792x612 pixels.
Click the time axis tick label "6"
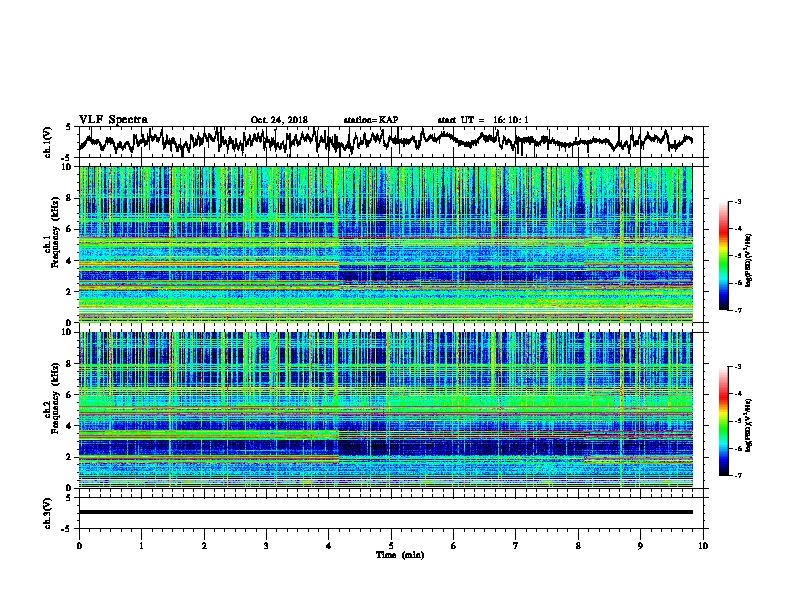[454, 546]
